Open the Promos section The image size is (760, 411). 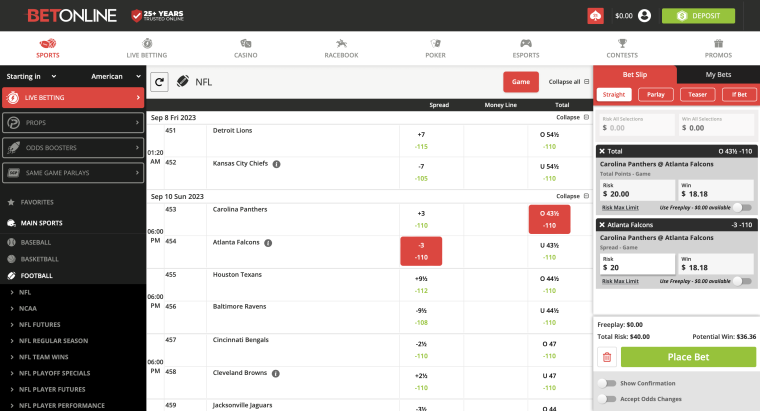(718, 48)
